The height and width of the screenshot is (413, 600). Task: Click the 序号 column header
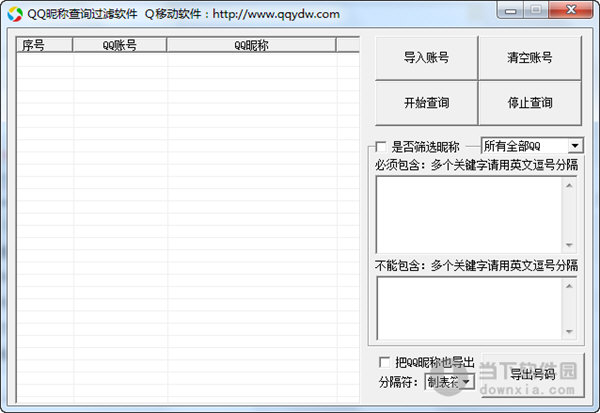pos(44,45)
